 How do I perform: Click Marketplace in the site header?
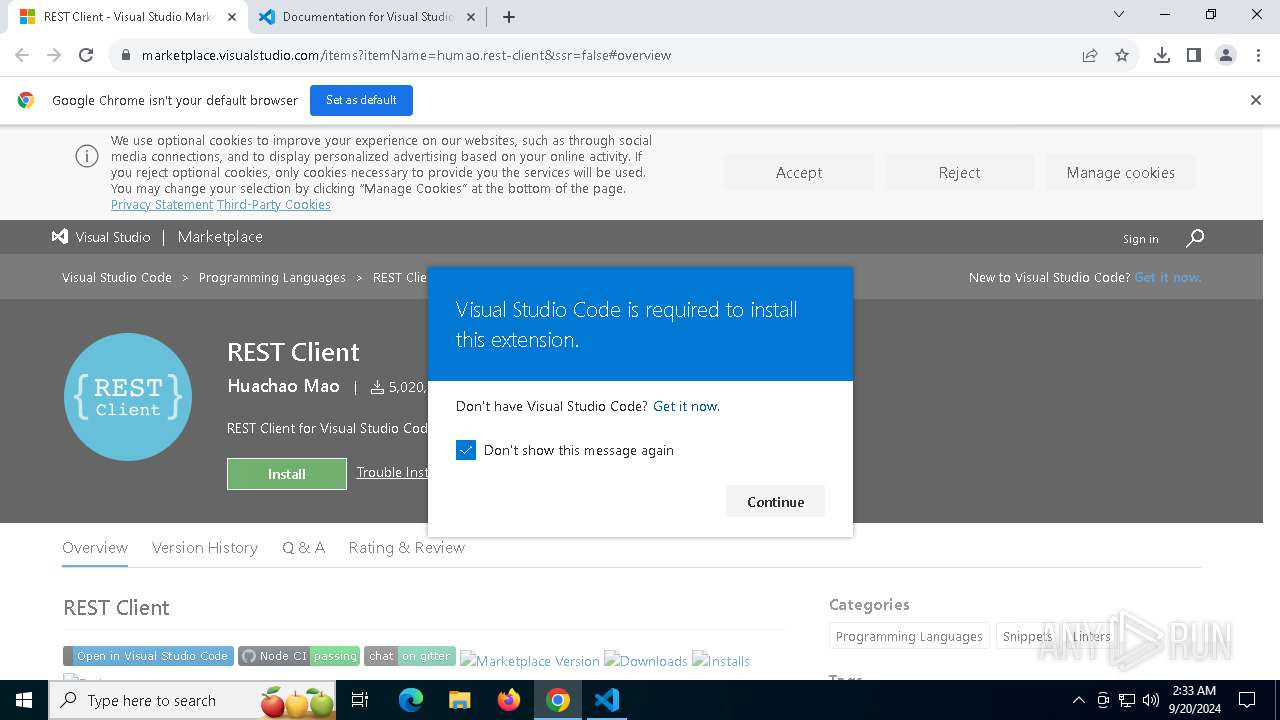(x=220, y=237)
